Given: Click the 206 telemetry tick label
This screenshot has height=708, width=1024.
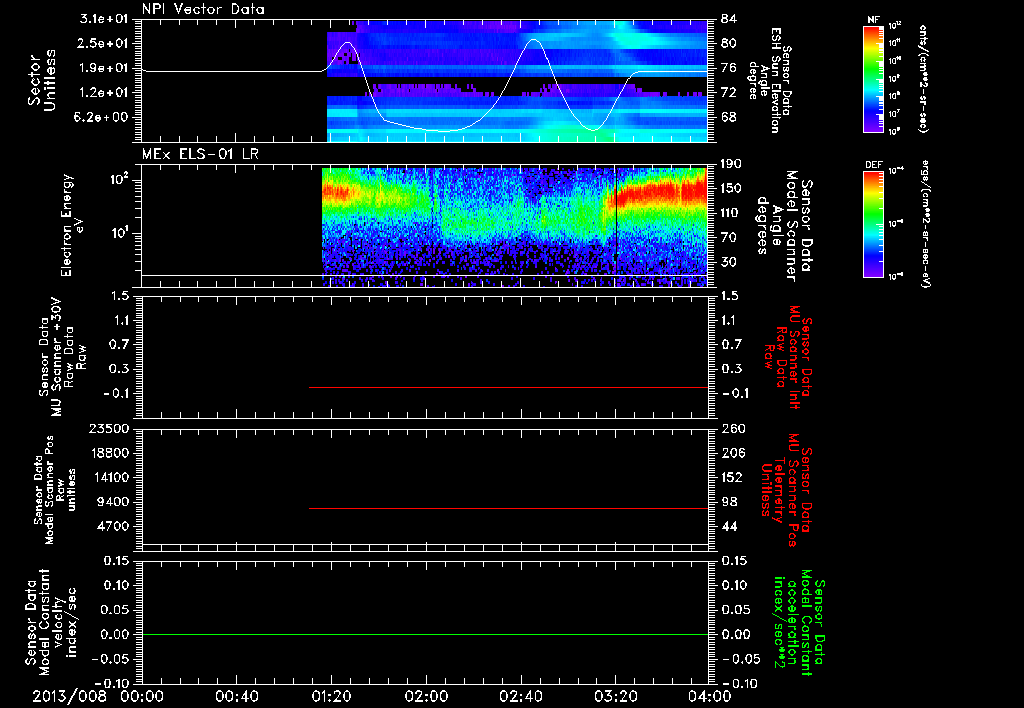Looking at the screenshot, I should pos(732,453).
